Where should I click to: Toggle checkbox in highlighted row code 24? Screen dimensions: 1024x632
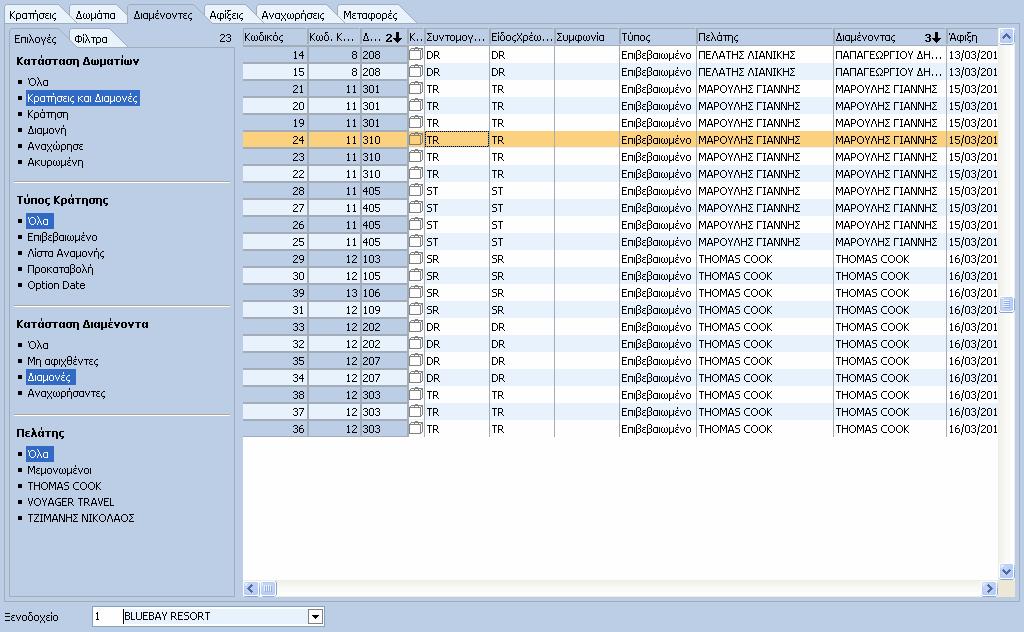(415, 140)
